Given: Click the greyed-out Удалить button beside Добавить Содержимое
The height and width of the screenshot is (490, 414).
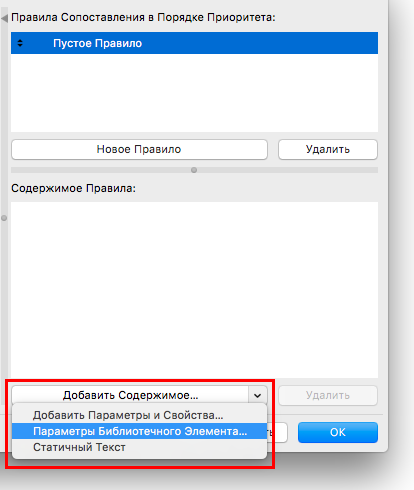Looking at the screenshot, I should click(x=328, y=395).
